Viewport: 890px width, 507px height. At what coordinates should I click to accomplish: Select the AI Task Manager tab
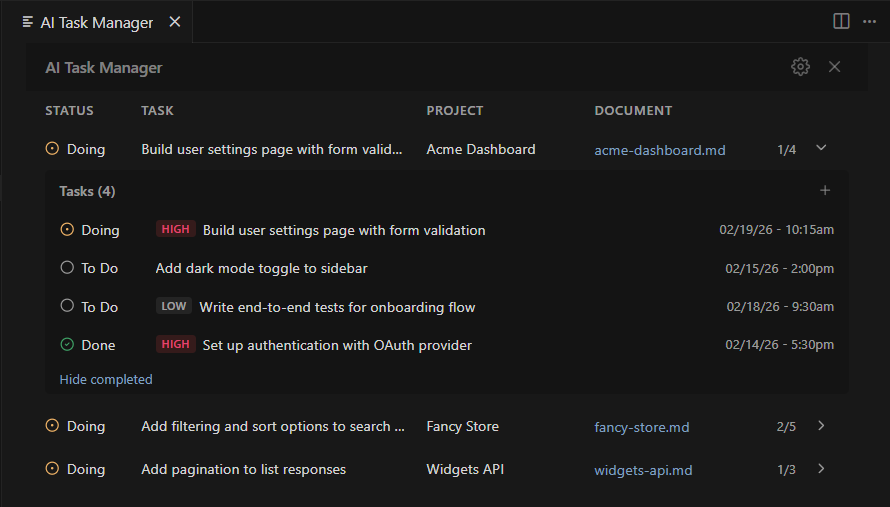tap(96, 22)
